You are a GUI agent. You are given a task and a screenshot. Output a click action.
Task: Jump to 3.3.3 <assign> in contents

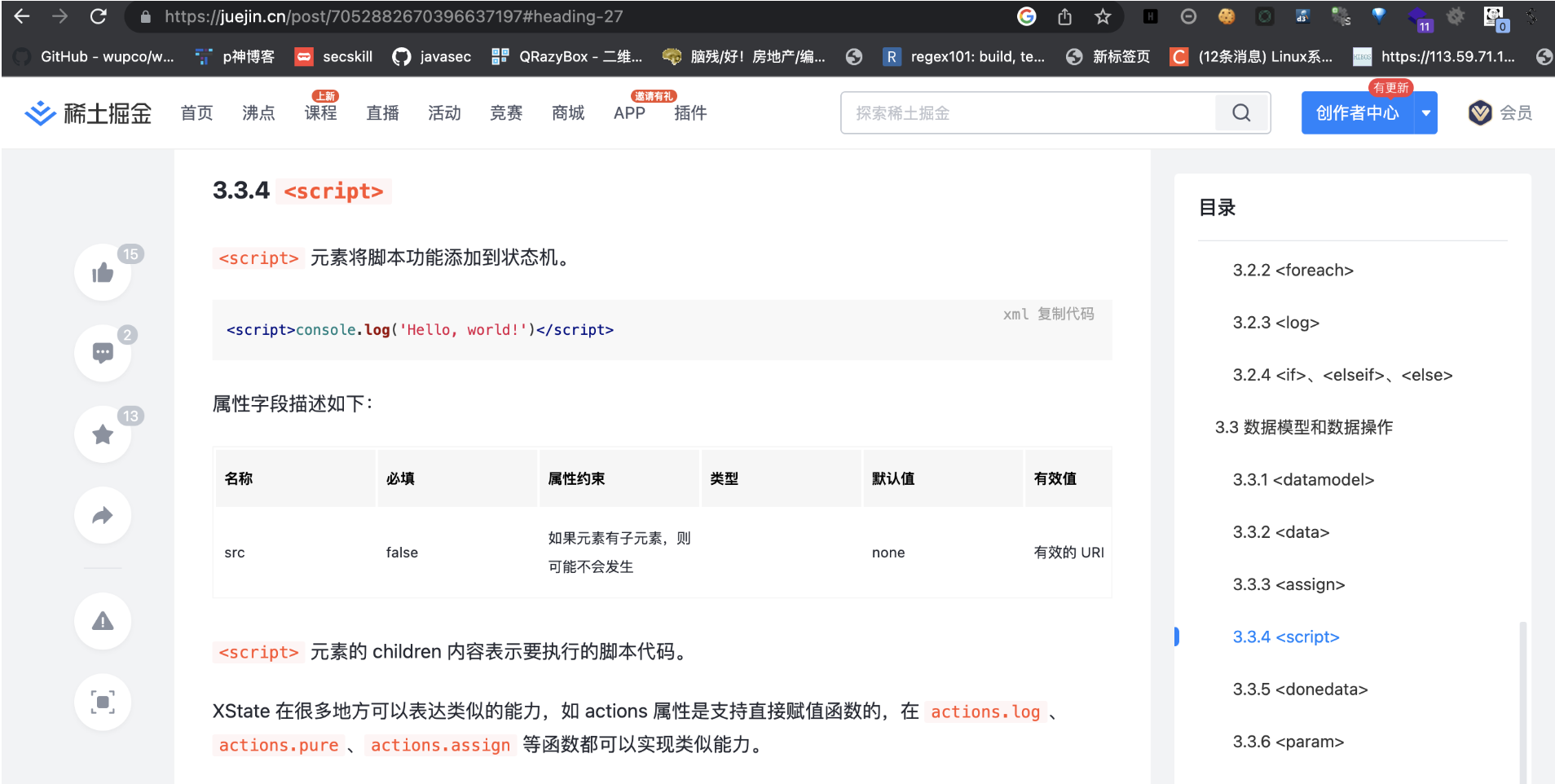[x=1289, y=584]
